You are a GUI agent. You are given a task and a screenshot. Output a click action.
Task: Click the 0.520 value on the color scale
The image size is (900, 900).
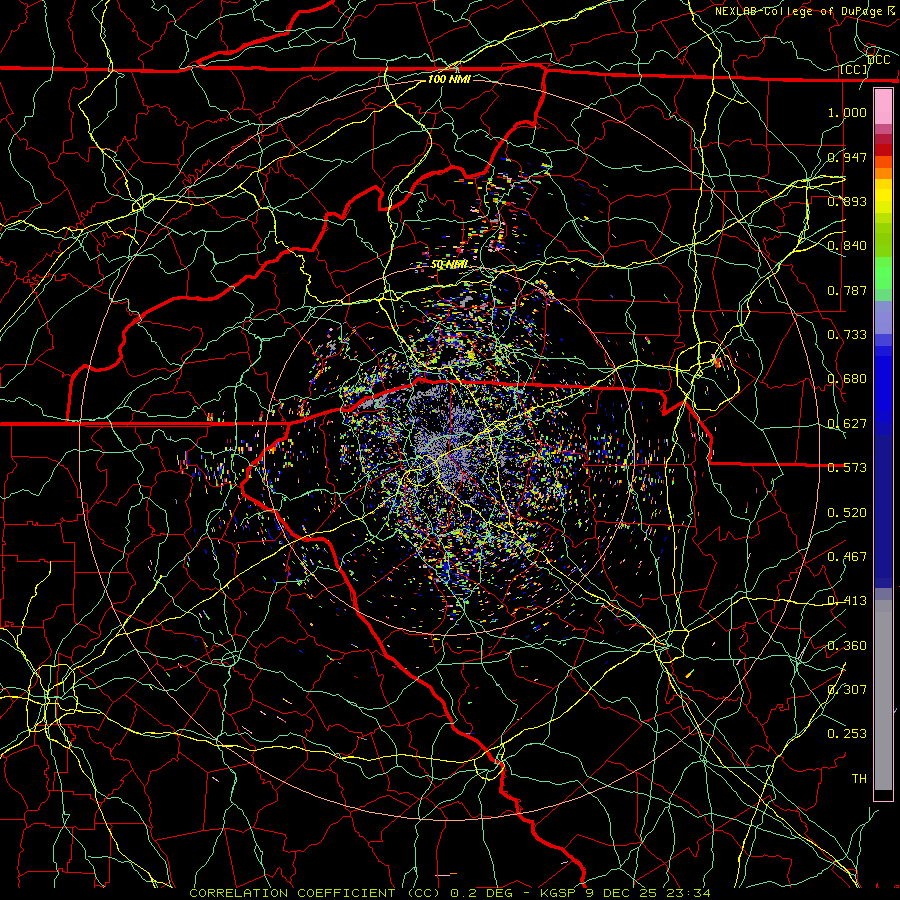click(x=847, y=513)
